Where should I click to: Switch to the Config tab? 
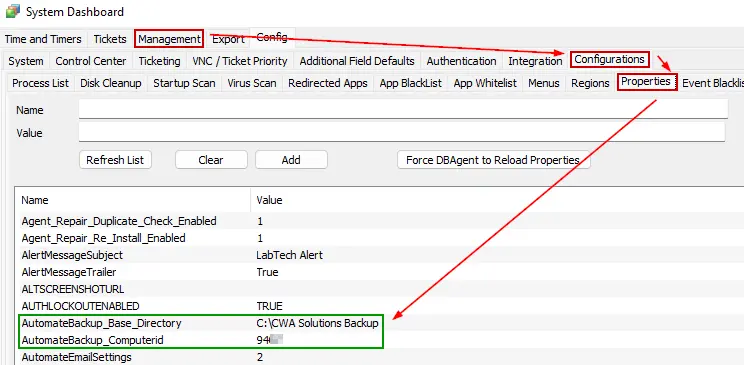point(272,37)
